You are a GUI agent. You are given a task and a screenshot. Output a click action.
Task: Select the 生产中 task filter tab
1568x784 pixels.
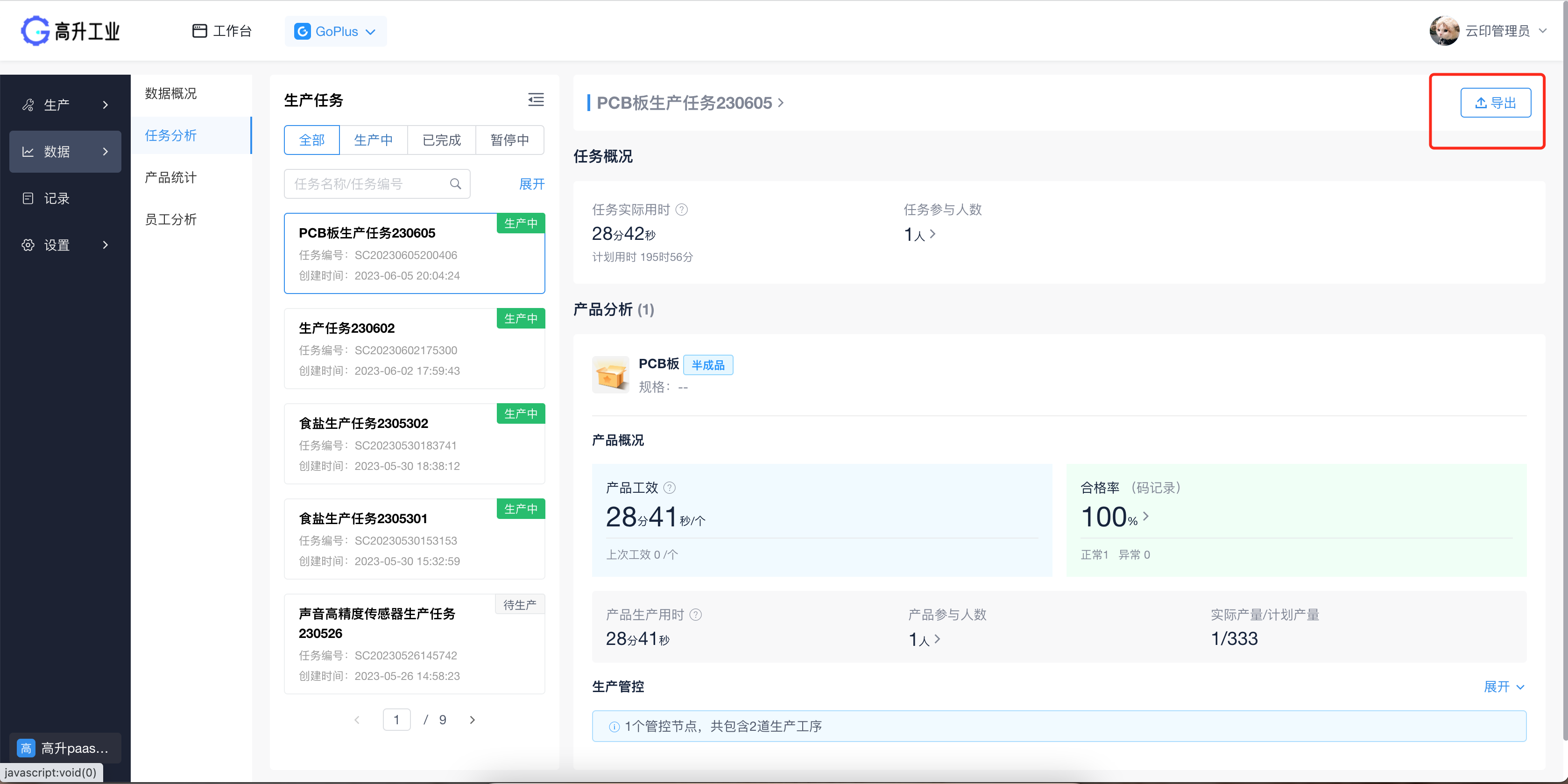pos(373,140)
